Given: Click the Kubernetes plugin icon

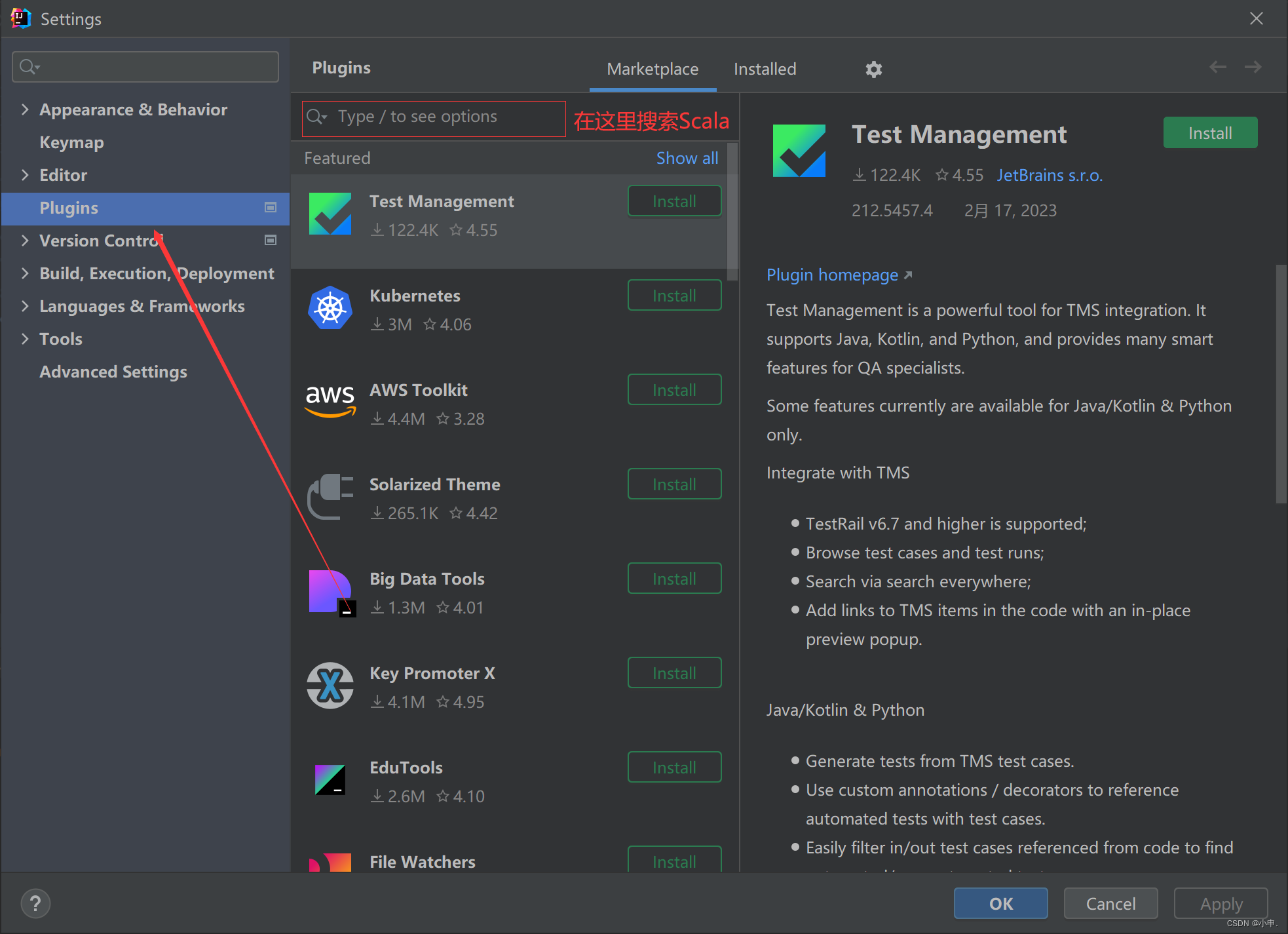Looking at the screenshot, I should point(330,308).
